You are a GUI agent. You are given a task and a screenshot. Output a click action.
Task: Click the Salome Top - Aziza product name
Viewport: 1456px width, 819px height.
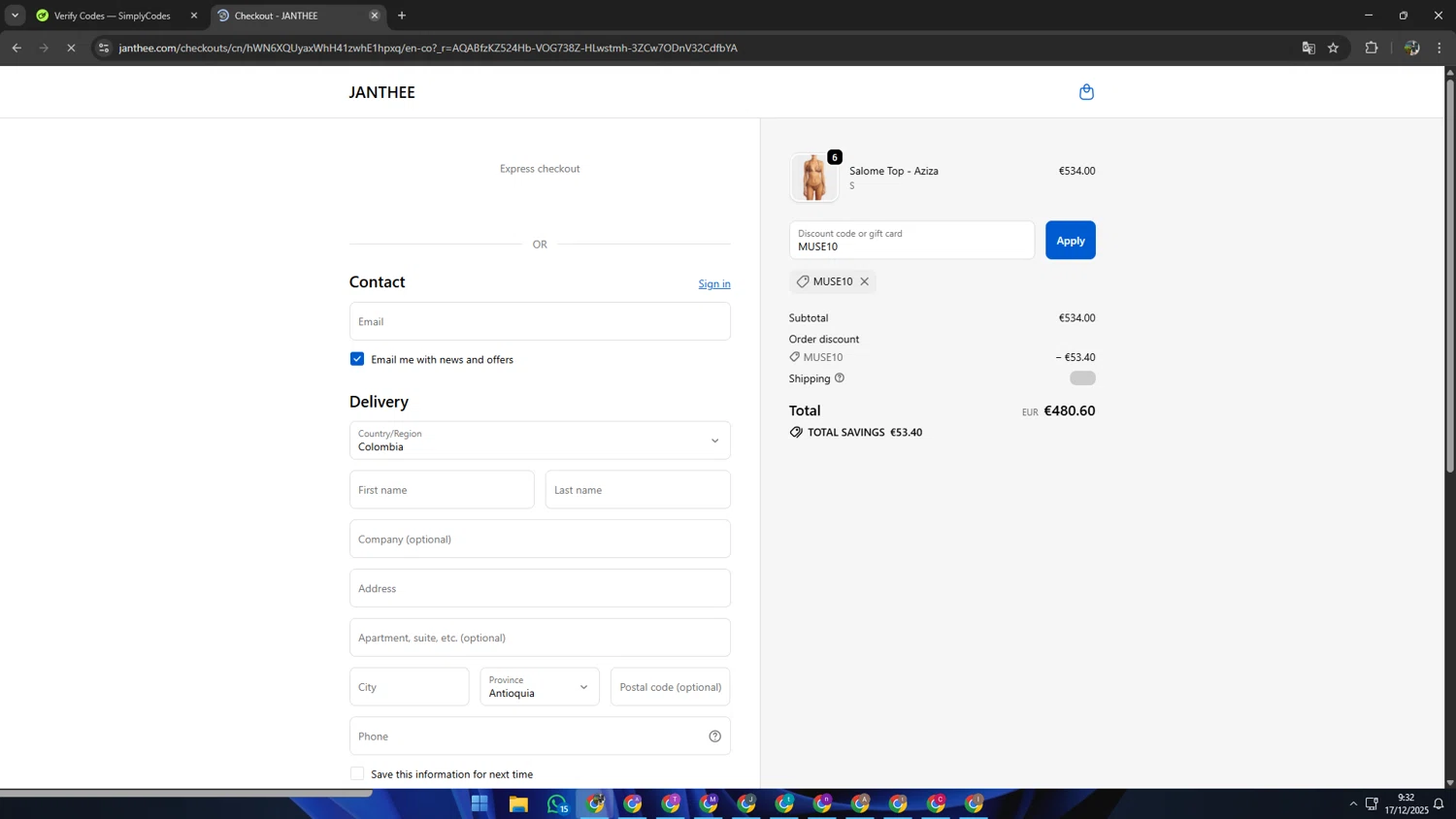pyautogui.click(x=894, y=171)
